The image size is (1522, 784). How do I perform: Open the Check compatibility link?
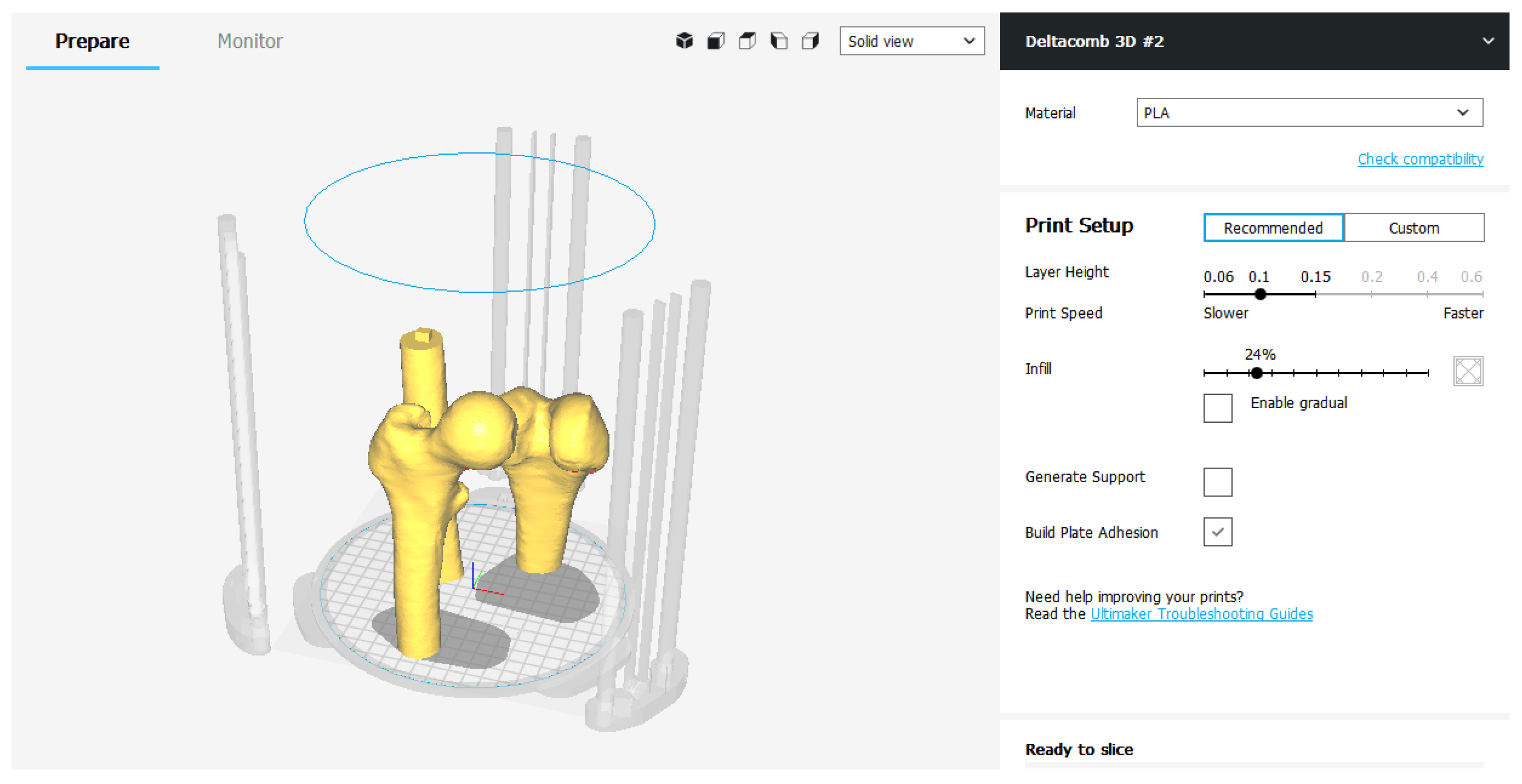1420,159
